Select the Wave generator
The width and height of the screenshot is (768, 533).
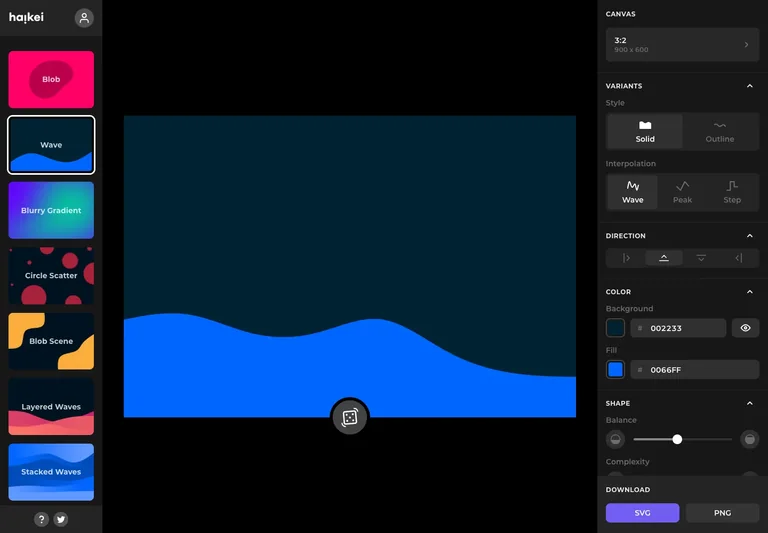(x=51, y=145)
